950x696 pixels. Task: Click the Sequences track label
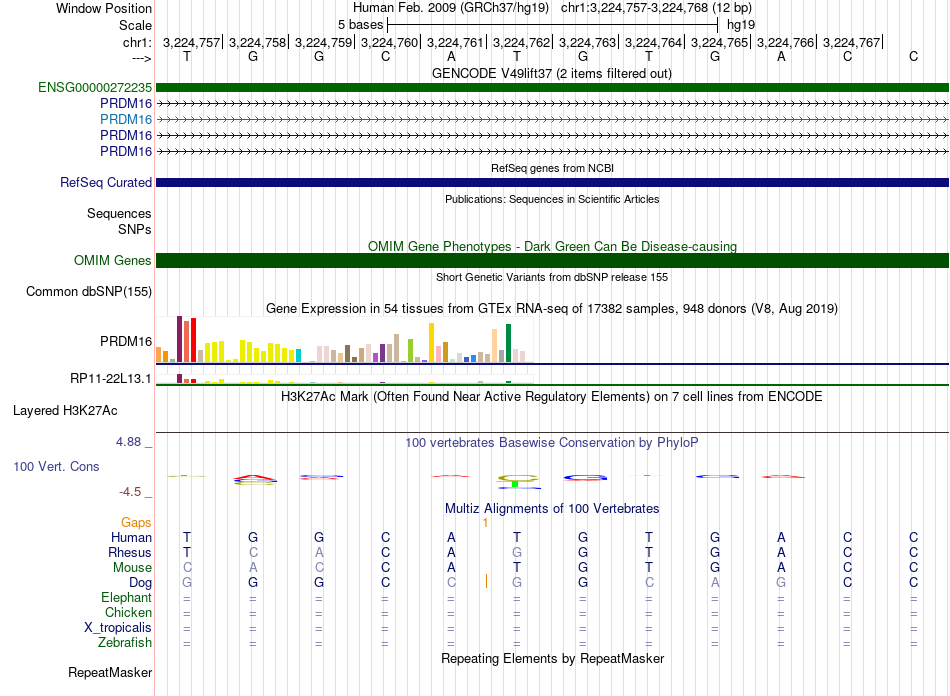coord(119,213)
